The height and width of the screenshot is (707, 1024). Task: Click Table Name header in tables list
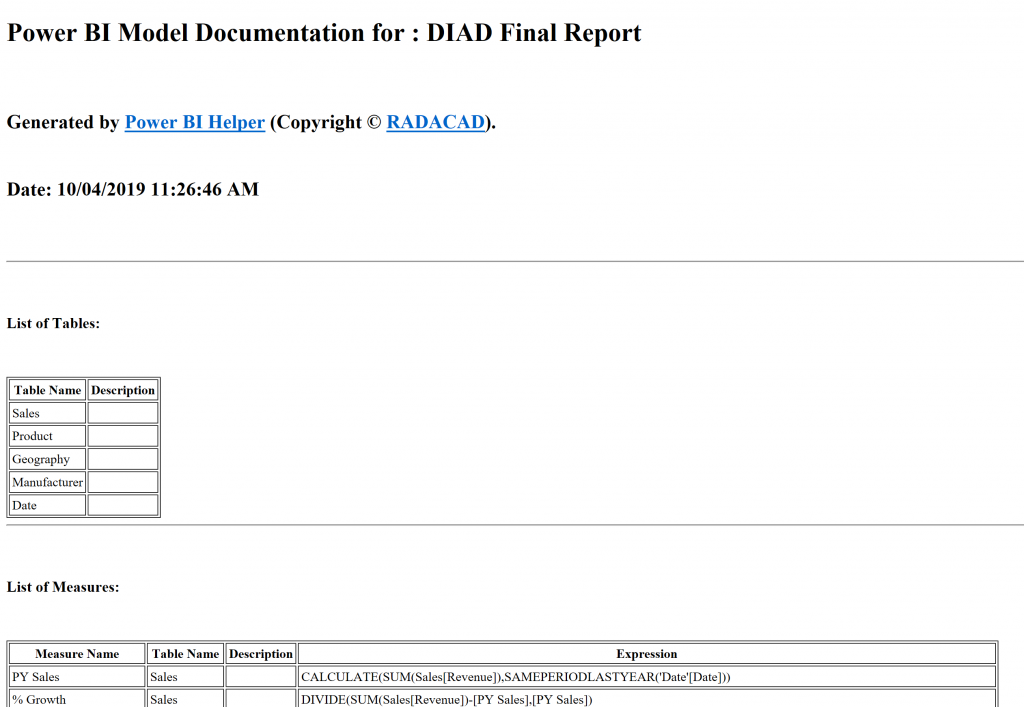pos(47,390)
